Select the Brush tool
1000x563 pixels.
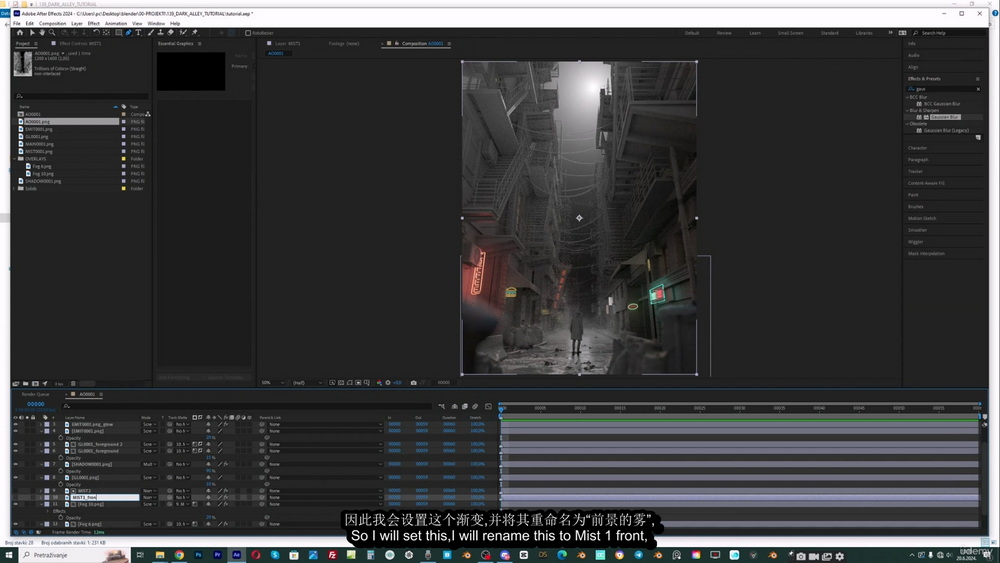151,33
